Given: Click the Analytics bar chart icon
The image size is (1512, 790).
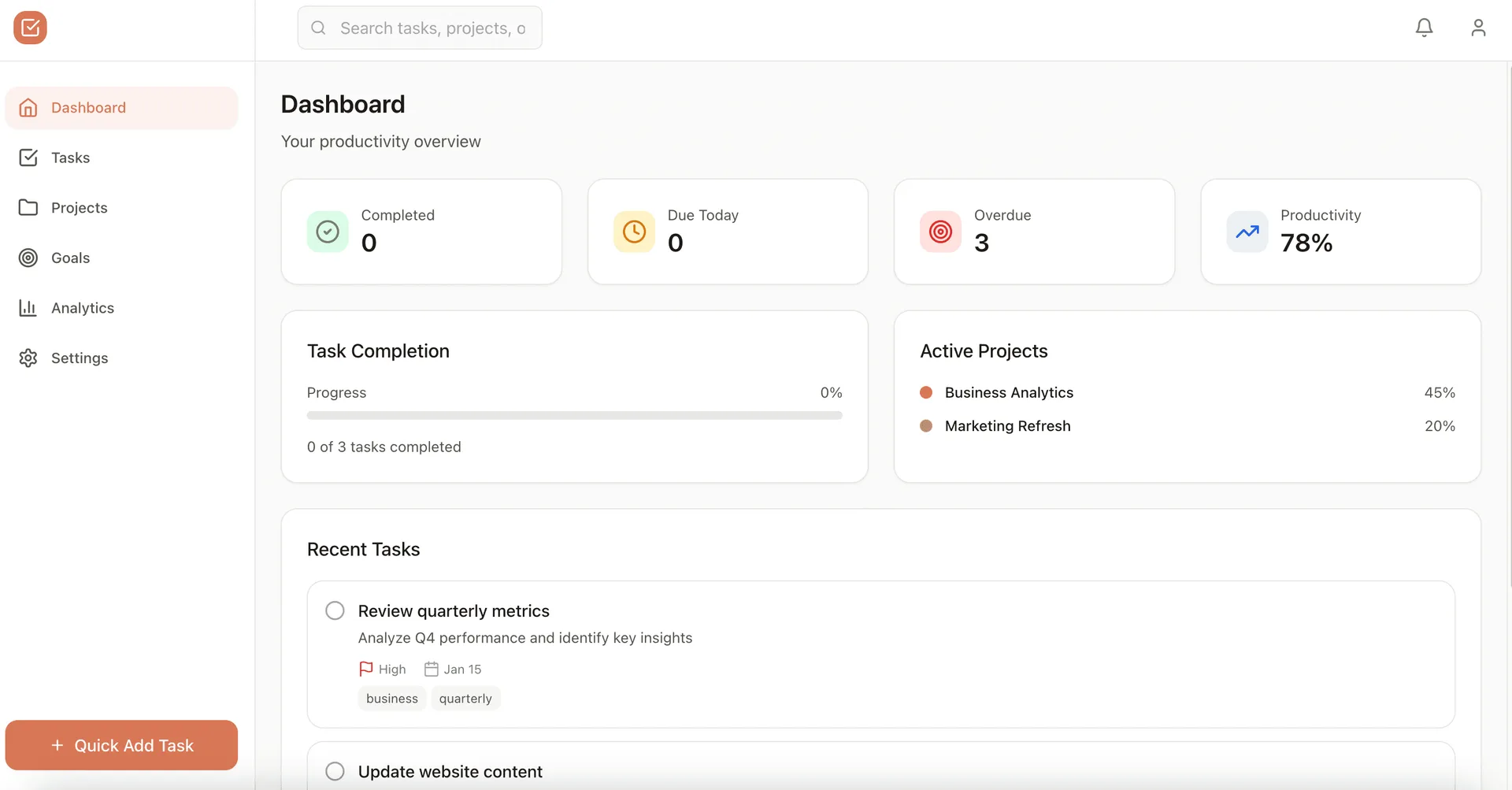Looking at the screenshot, I should coord(28,307).
